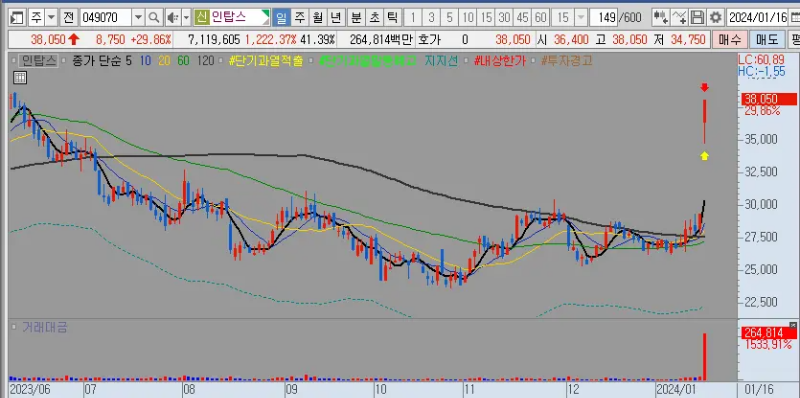The width and height of the screenshot is (800, 398).
Task: Select the 년 yearly chart period
Action: pos(336,18)
